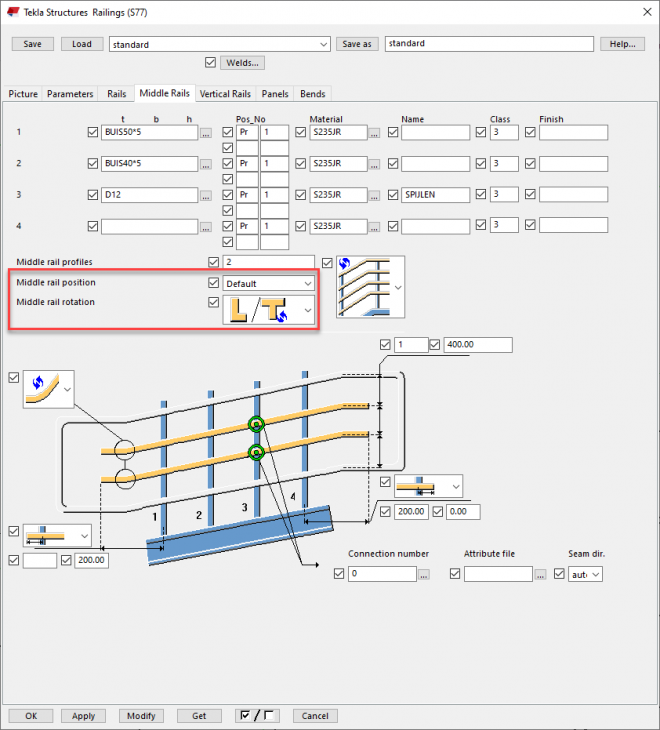Toggle Connection number checkbox
Screen dimensions: 660x730
(x=339, y=574)
